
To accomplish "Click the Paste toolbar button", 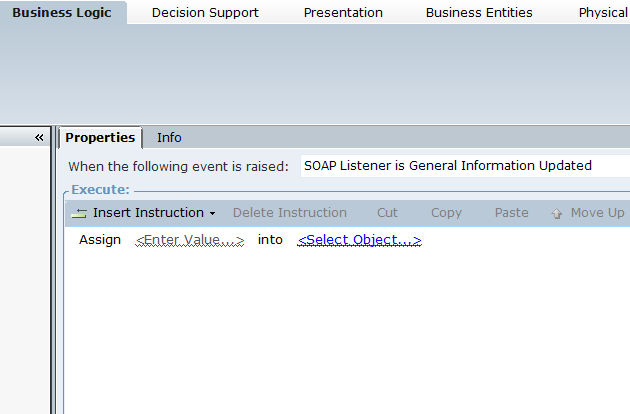I will 511,213.
